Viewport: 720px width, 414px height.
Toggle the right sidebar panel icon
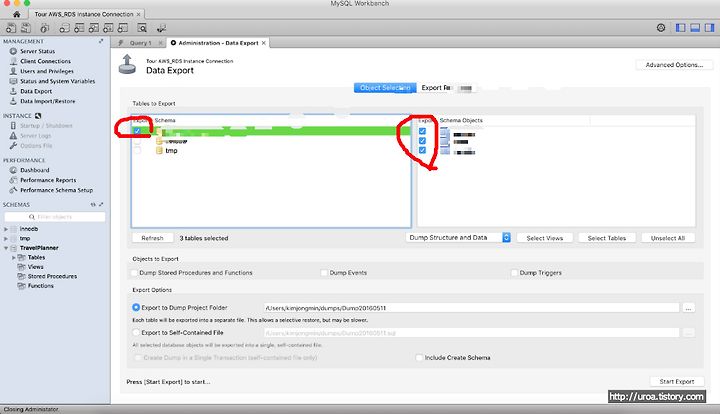click(709, 28)
